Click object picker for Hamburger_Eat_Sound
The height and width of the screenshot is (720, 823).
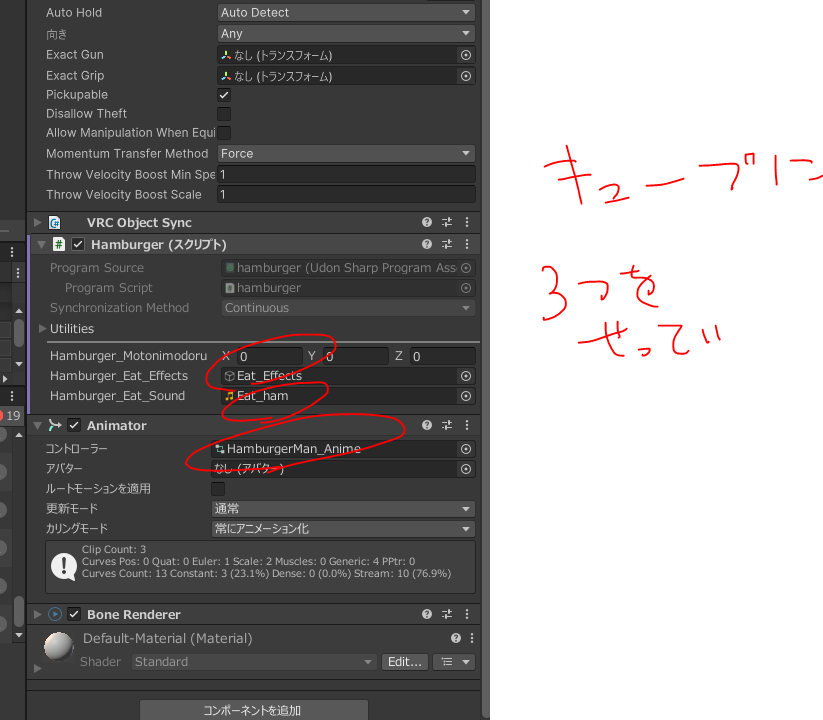tap(466, 396)
